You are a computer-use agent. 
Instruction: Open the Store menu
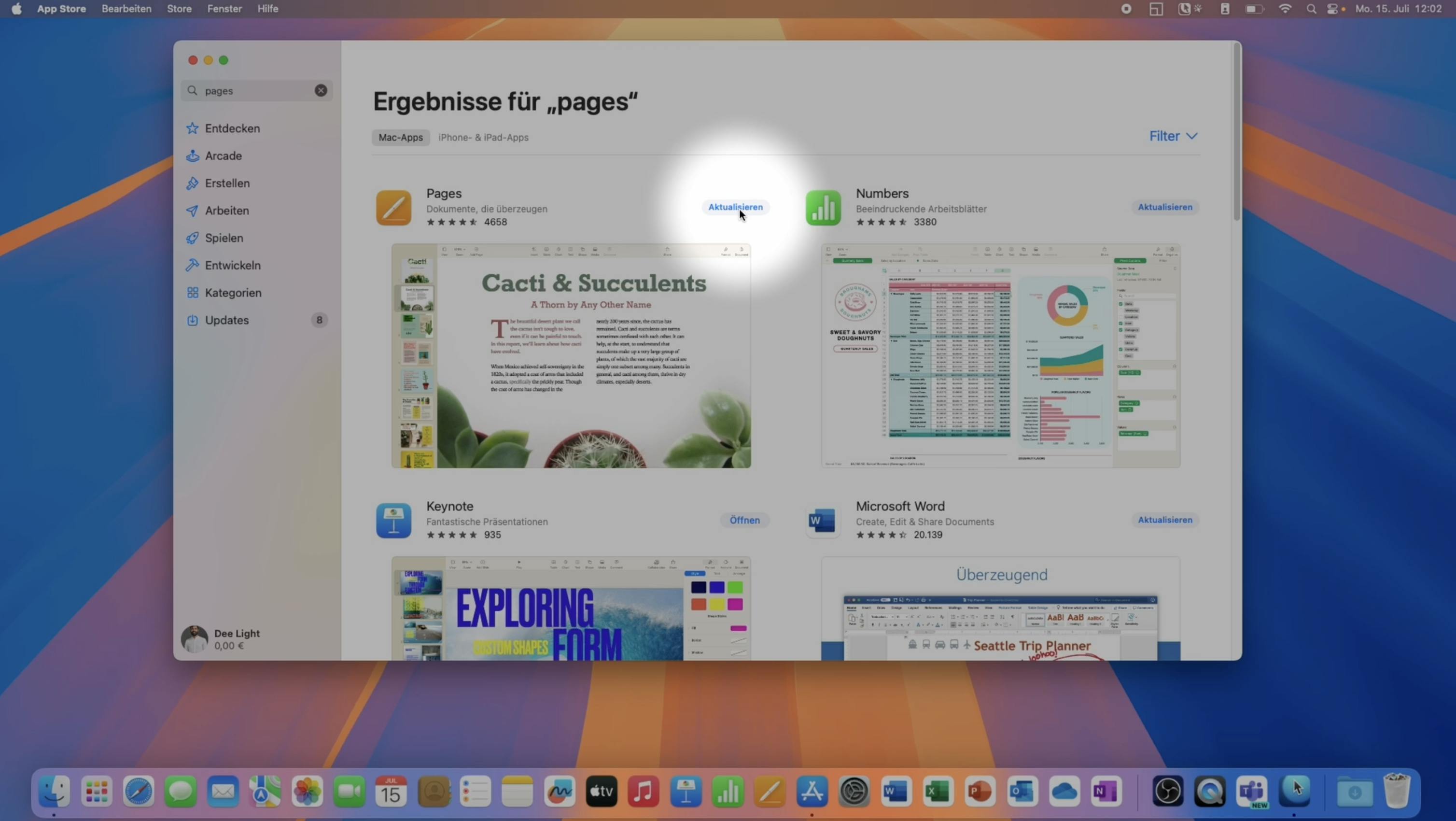click(x=179, y=9)
